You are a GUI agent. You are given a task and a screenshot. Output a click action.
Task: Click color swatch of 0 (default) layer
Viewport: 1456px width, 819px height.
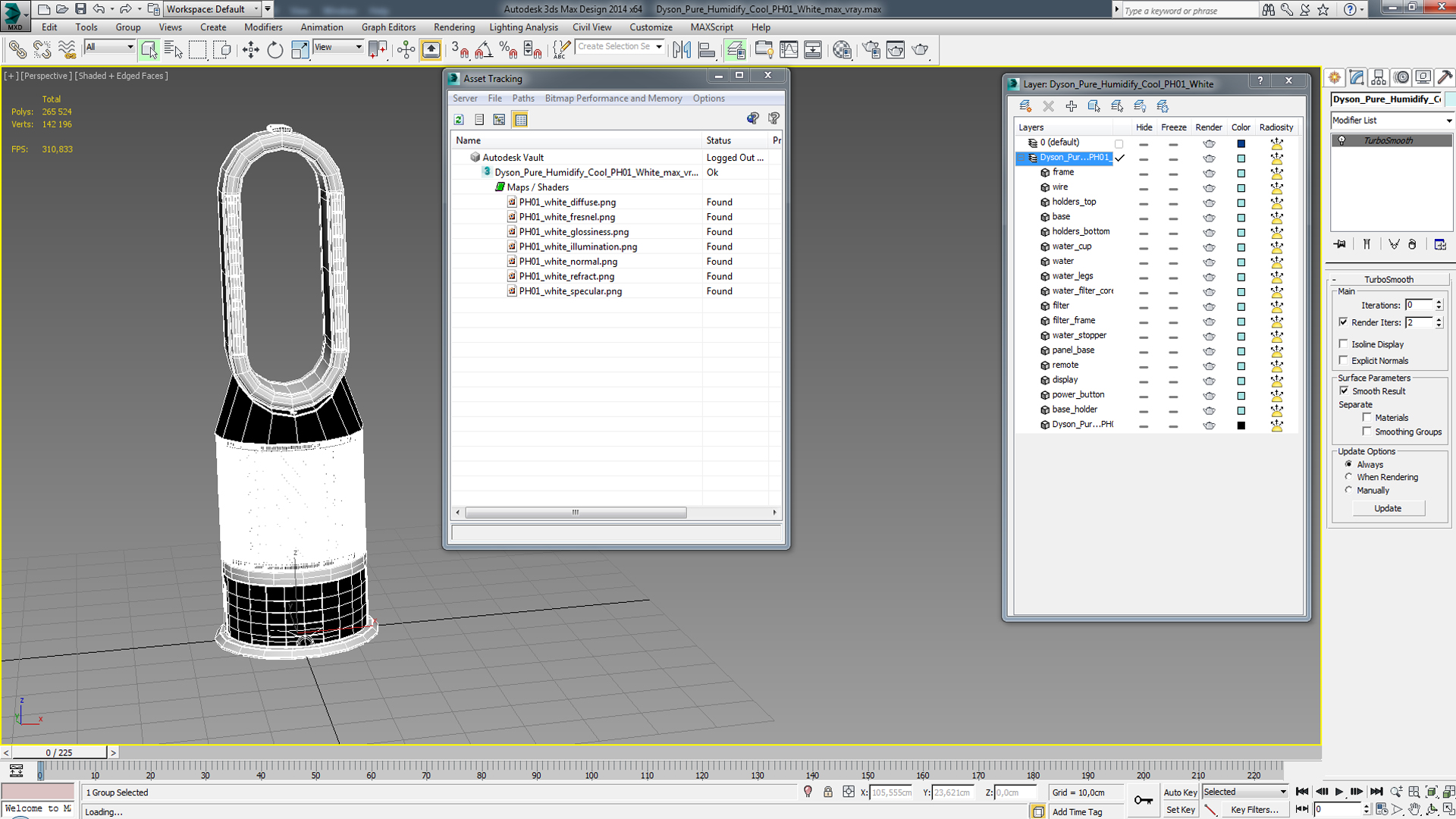[x=1241, y=143]
